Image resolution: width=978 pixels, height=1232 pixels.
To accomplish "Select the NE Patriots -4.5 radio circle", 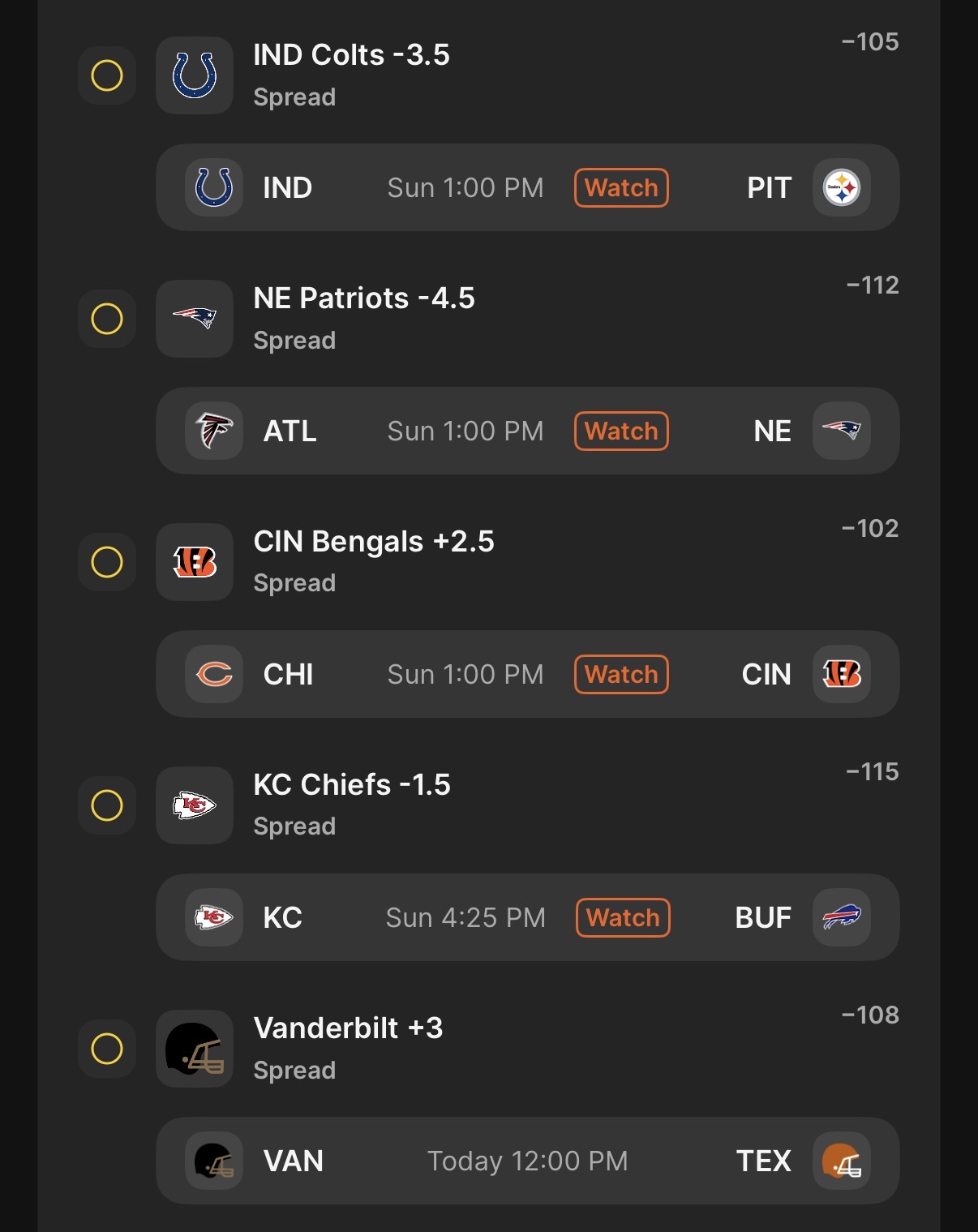I will (x=107, y=319).
